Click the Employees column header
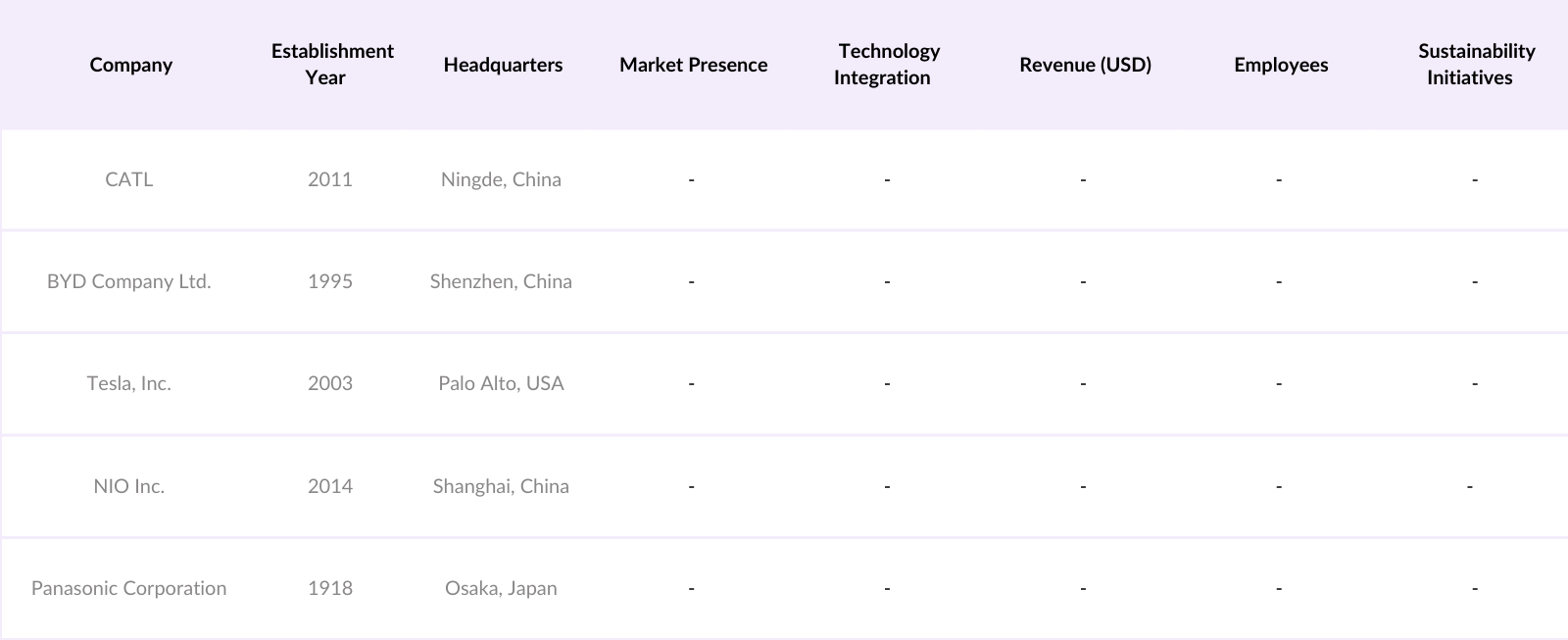 pyautogui.click(x=1281, y=65)
